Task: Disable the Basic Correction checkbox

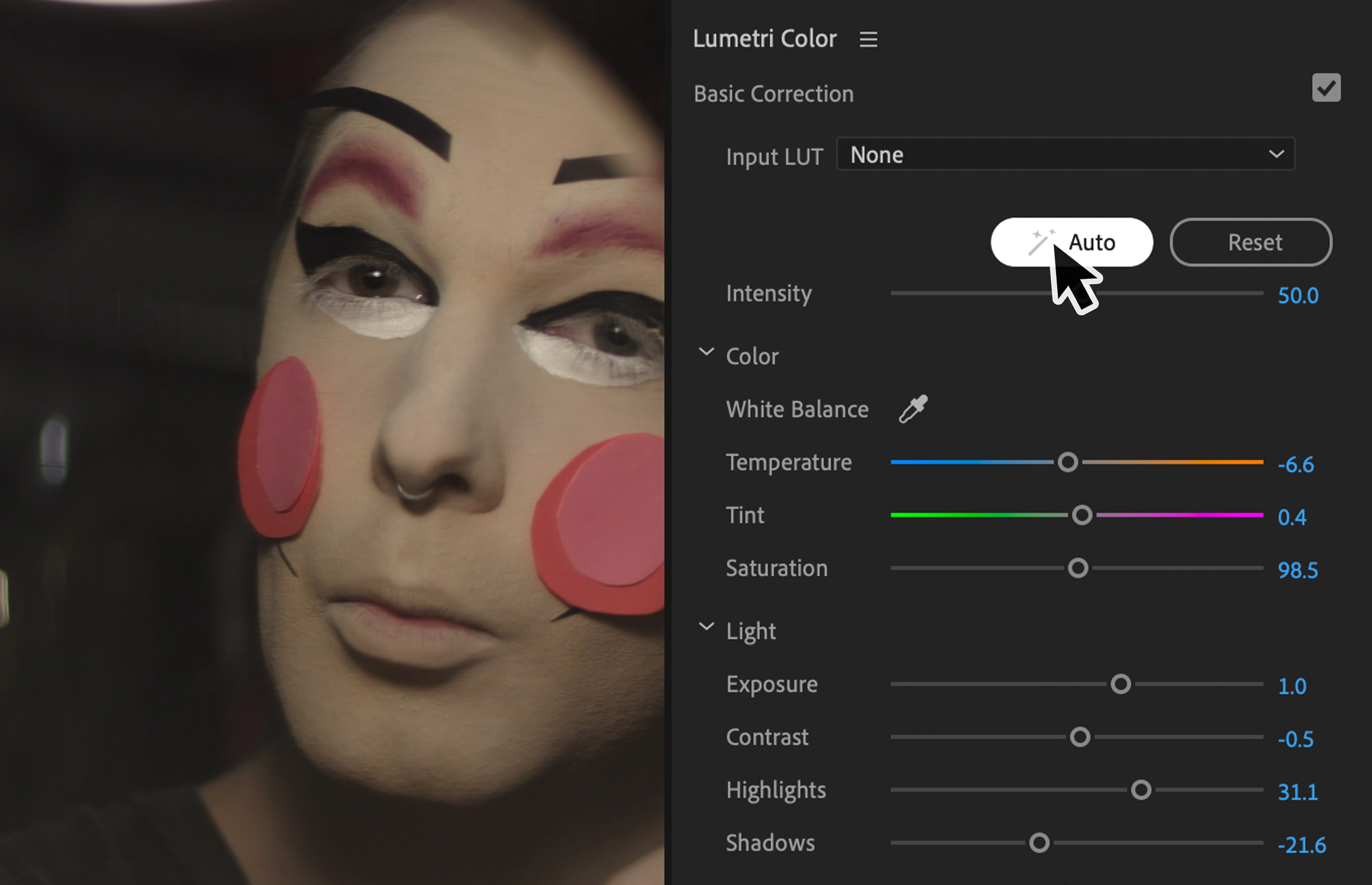Action: 1326,88
